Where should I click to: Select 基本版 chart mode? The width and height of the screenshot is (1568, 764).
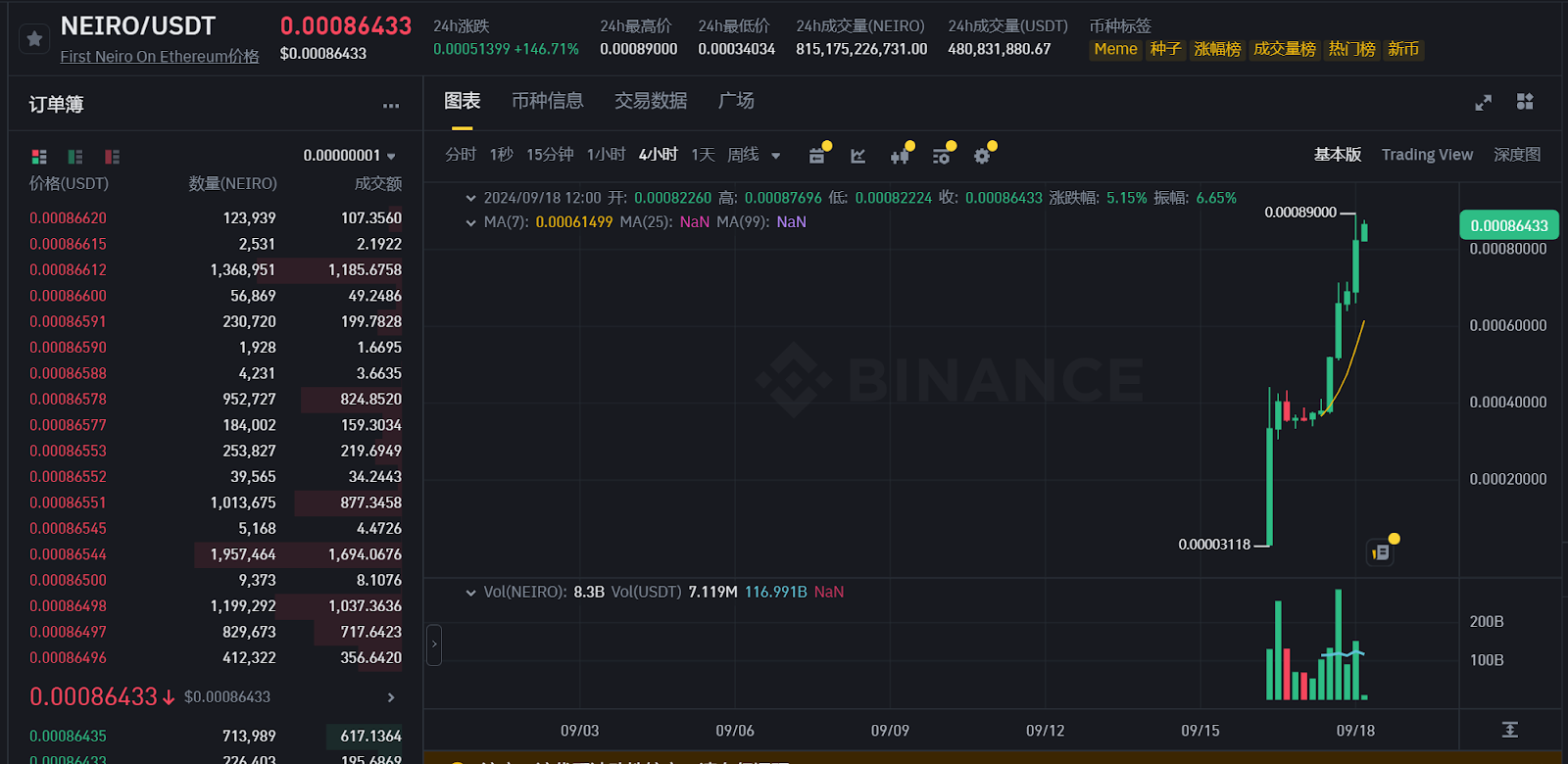pyautogui.click(x=1338, y=155)
